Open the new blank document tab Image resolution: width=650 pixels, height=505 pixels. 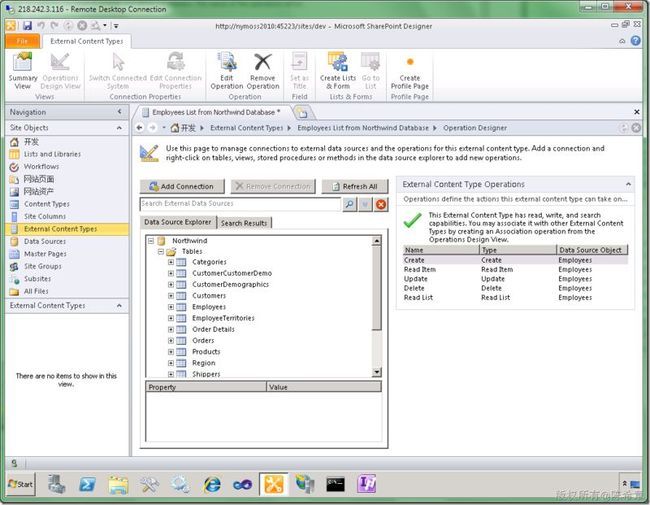[x=303, y=112]
